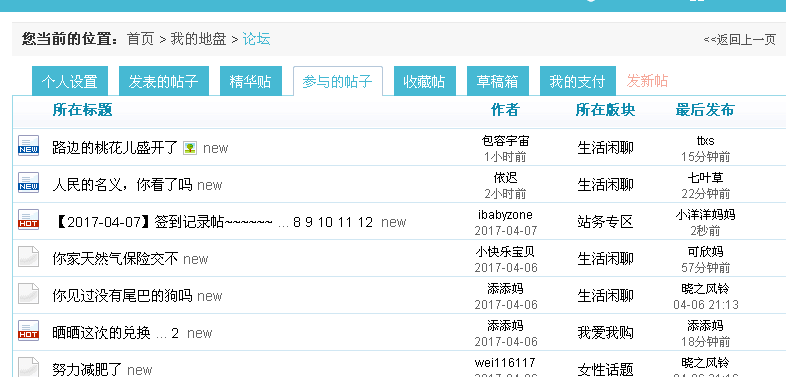786x377 pixels.
Task: Click author 包容宇宙
Action: pyautogui.click(x=505, y=141)
